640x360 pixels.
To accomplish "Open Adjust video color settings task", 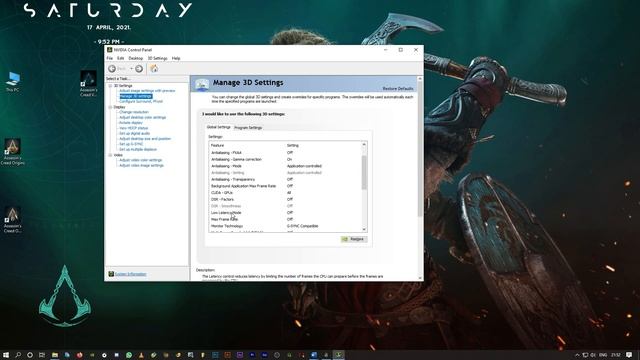I will coord(140,160).
